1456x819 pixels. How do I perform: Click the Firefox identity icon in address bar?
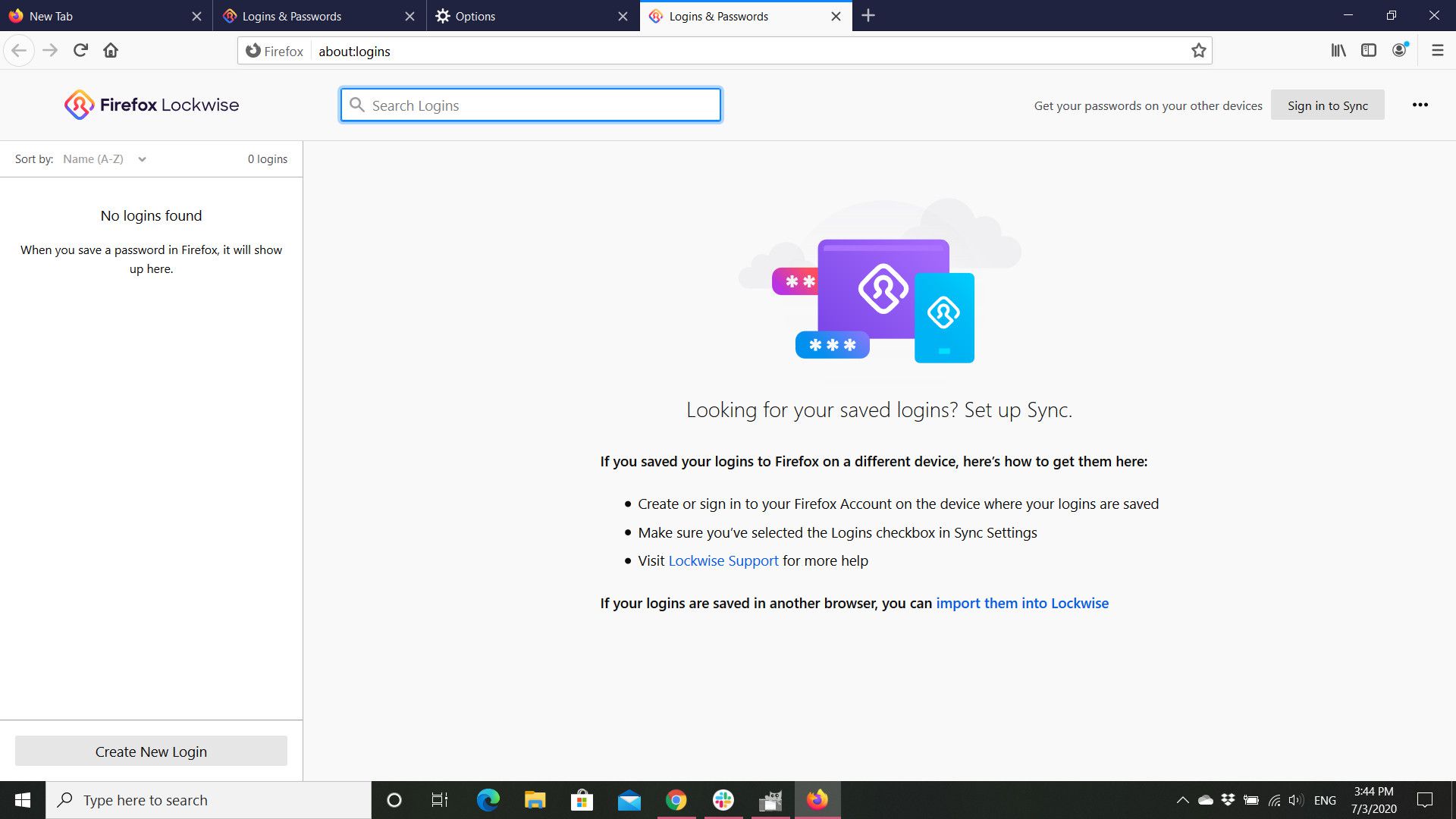click(274, 51)
